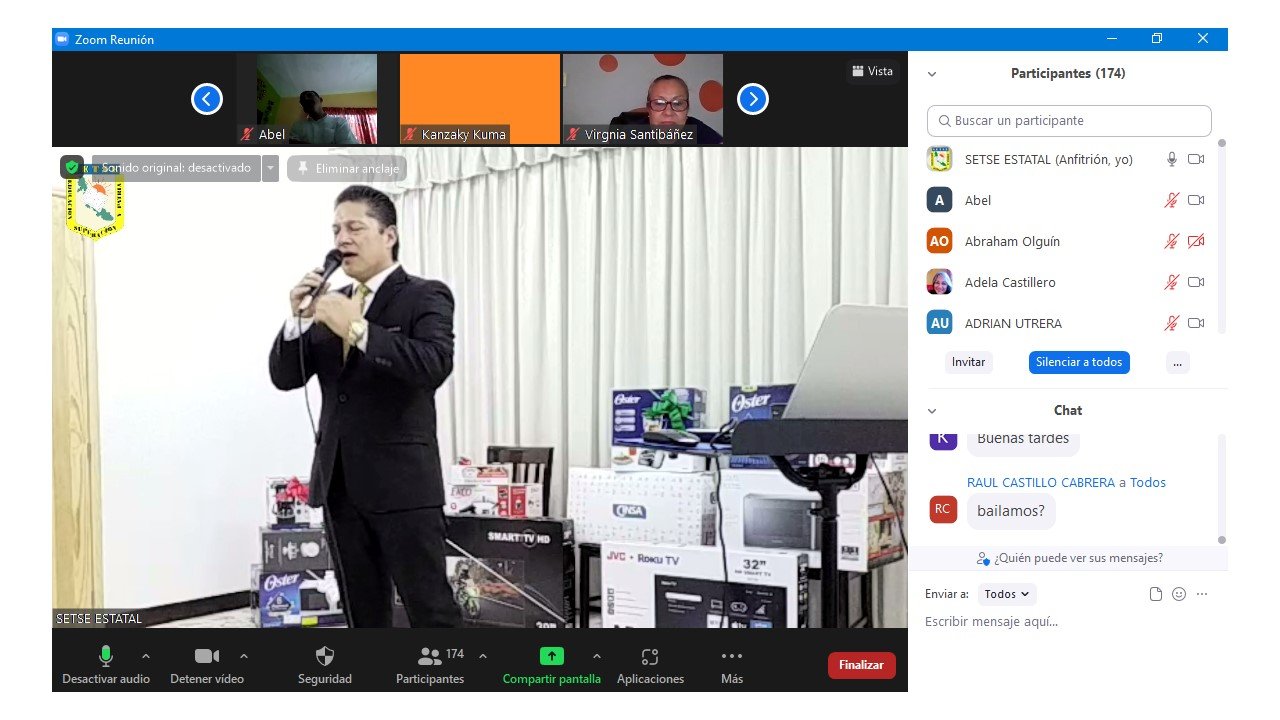This screenshot has width=1280, height=720.
Task: Open the Aplicaciones apps panel
Action: click(x=650, y=665)
